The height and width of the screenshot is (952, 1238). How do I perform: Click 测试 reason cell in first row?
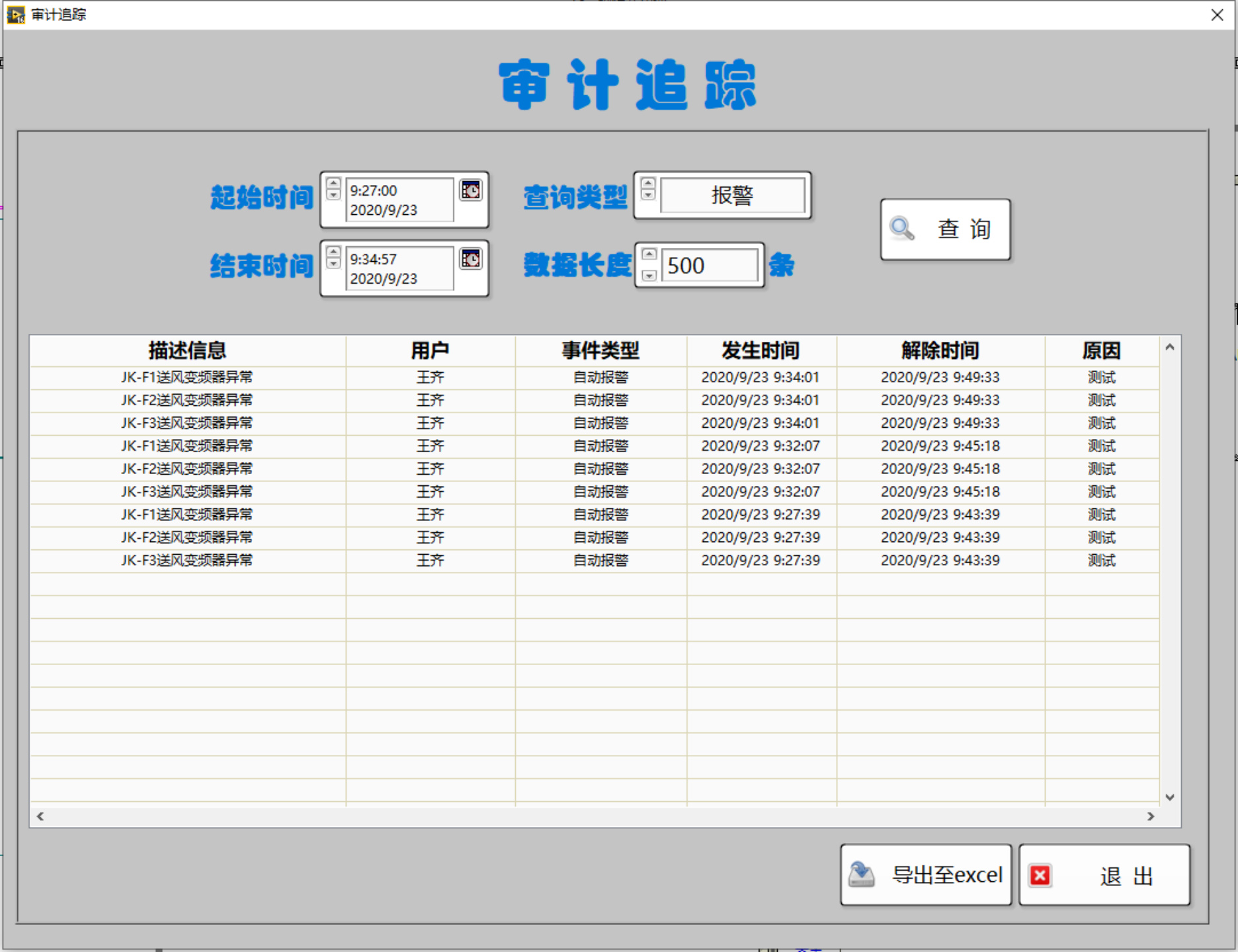click(1102, 377)
